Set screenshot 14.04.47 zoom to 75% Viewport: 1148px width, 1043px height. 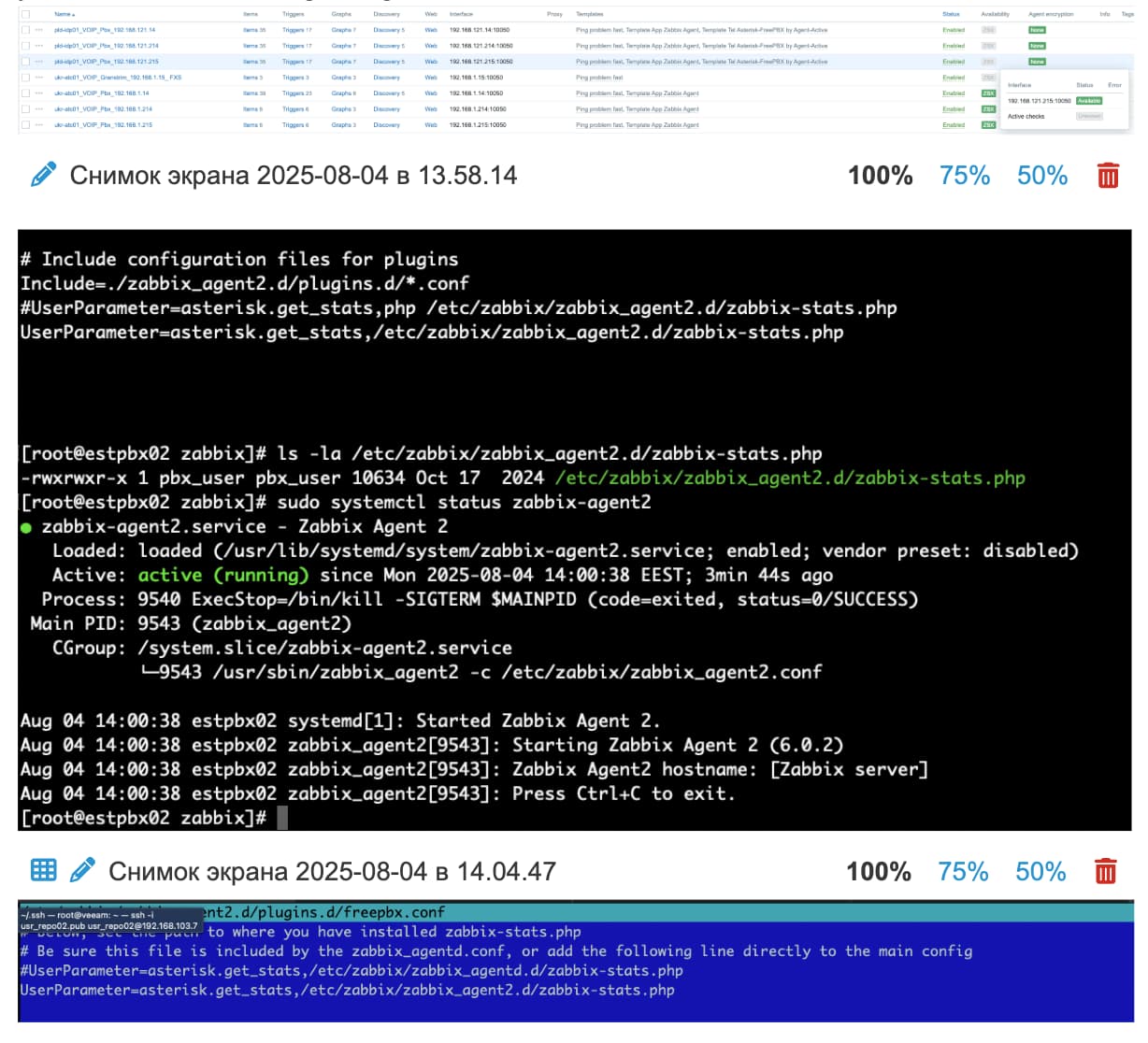(962, 871)
